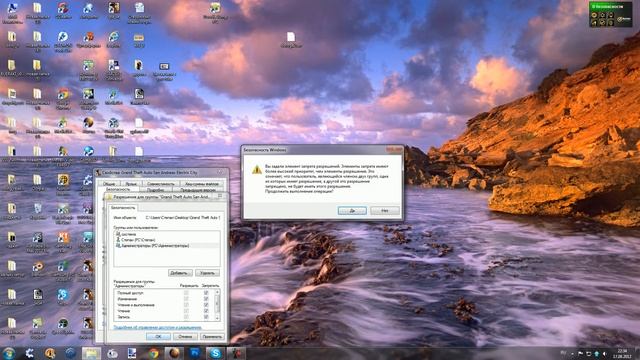Toggle Разрешить checkbox for Полный доступ
Viewport: 640px width, 360px height.
point(186,293)
